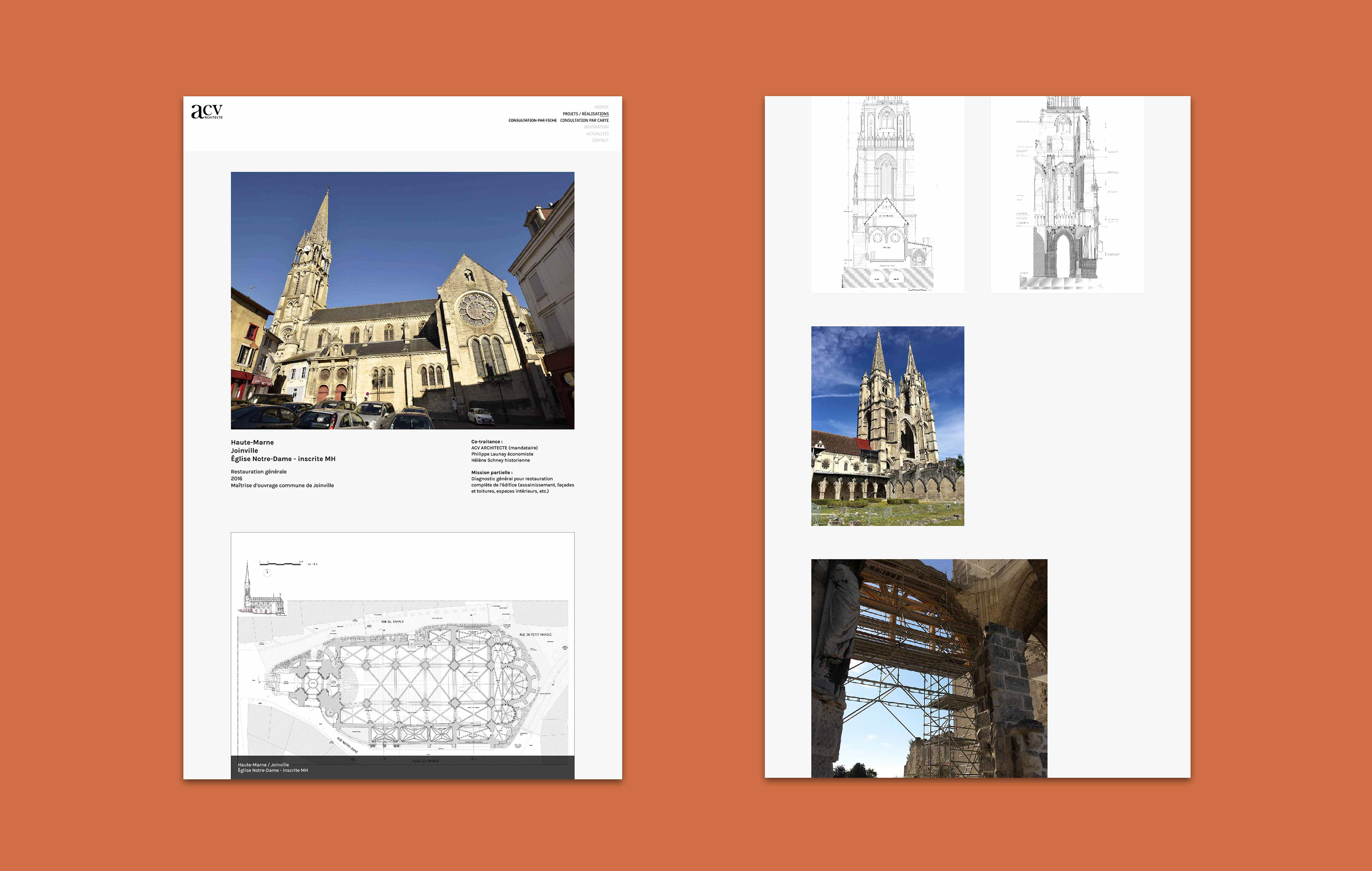This screenshot has width=1372, height=871.
Task: Go to the INSPIRATION page
Action: (596, 127)
